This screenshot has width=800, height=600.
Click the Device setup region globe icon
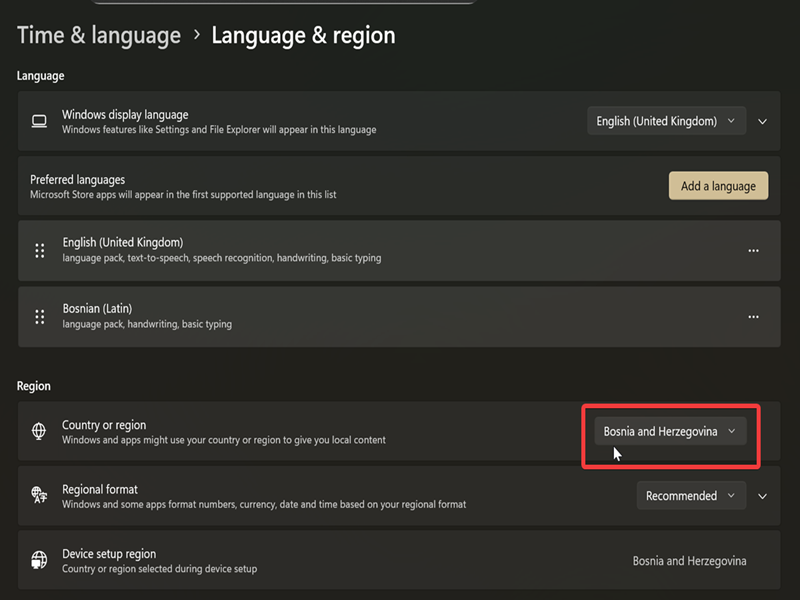[39, 560]
